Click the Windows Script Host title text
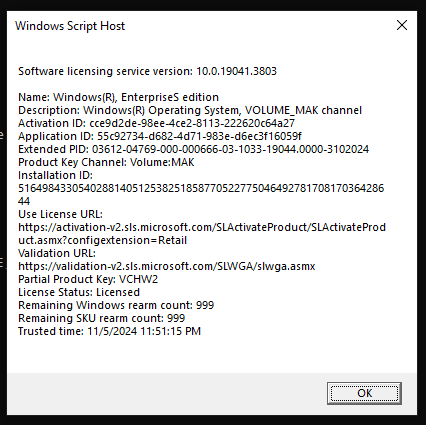 [x=70, y=26]
